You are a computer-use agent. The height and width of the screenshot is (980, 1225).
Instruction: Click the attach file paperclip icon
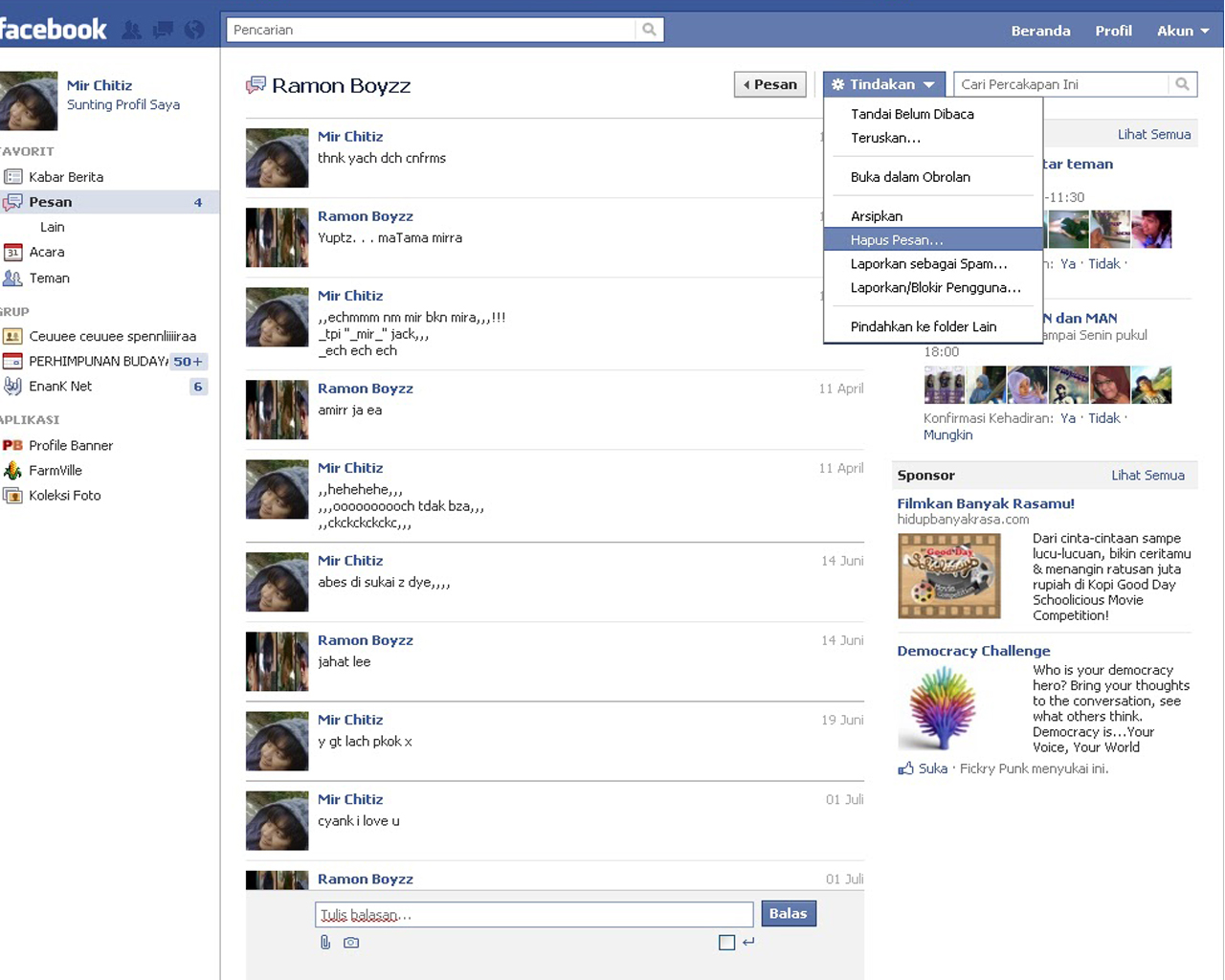coord(325,943)
